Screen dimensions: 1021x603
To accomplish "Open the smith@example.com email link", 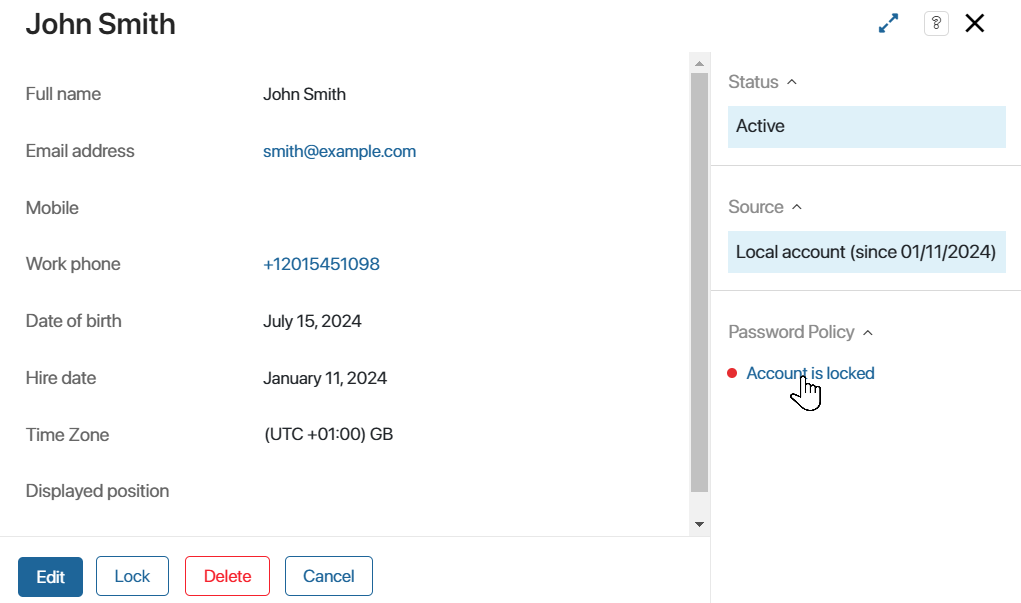I will tap(339, 151).
